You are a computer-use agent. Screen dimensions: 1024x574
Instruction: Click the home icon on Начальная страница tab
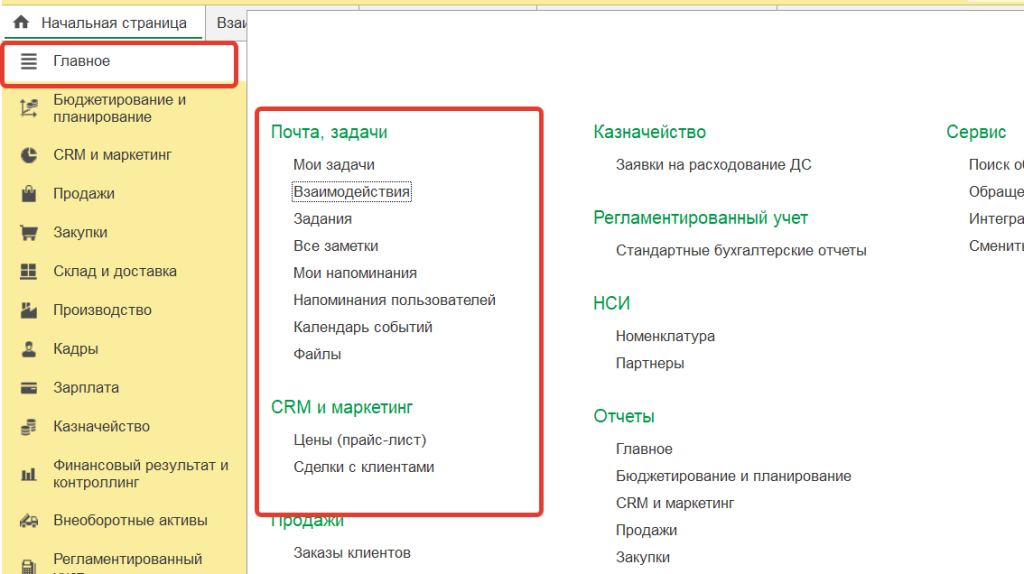point(21,21)
